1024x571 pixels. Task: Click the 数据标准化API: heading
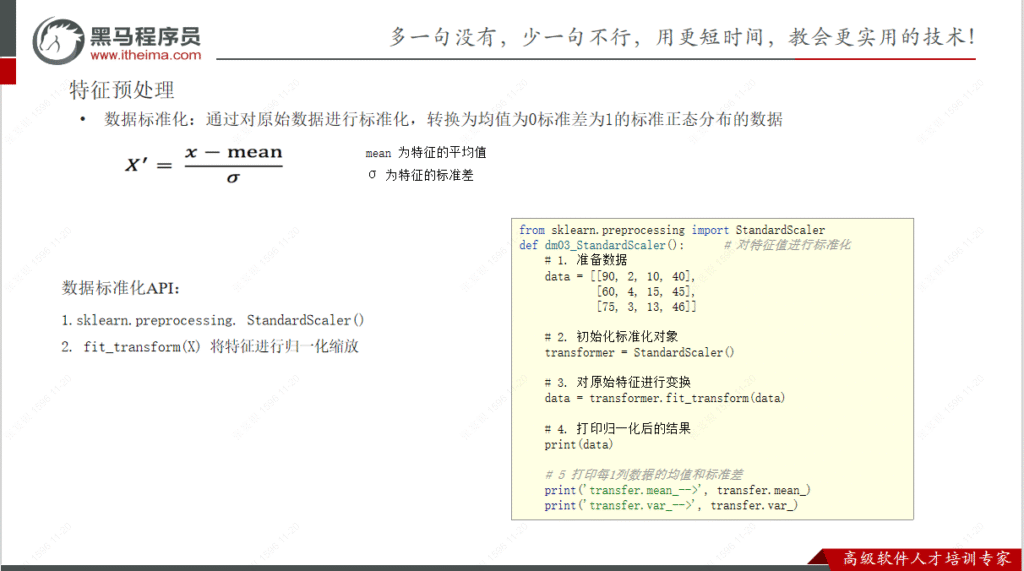pyautogui.click(x=122, y=288)
